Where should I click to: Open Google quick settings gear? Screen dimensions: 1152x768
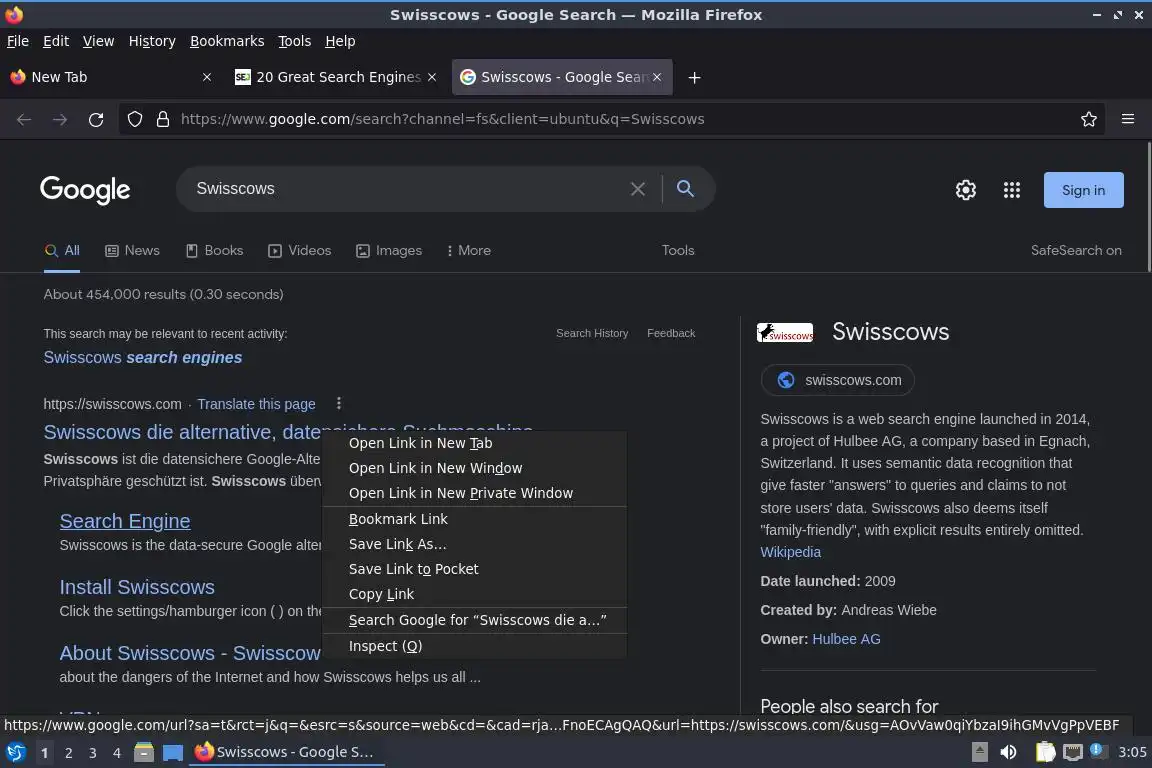click(965, 190)
